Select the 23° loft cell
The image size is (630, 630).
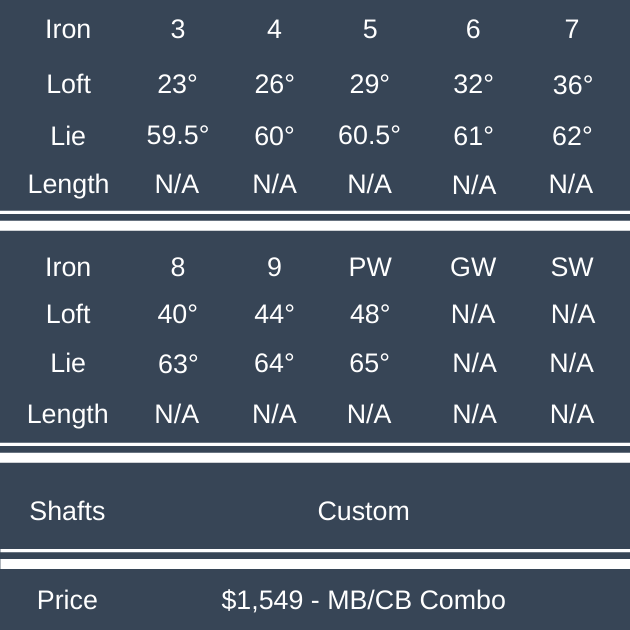tap(177, 84)
